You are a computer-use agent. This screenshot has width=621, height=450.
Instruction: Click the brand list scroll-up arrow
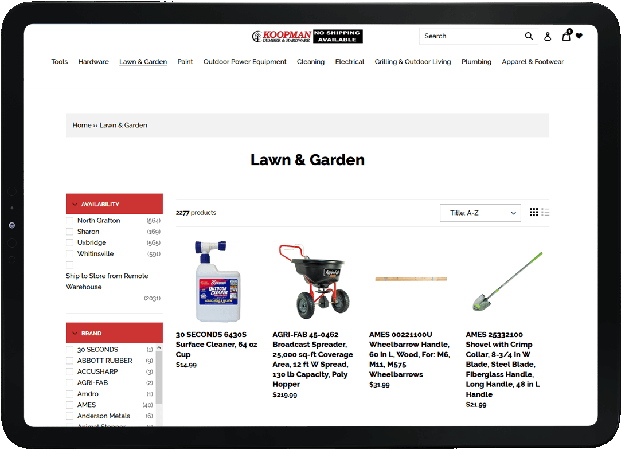click(159, 347)
